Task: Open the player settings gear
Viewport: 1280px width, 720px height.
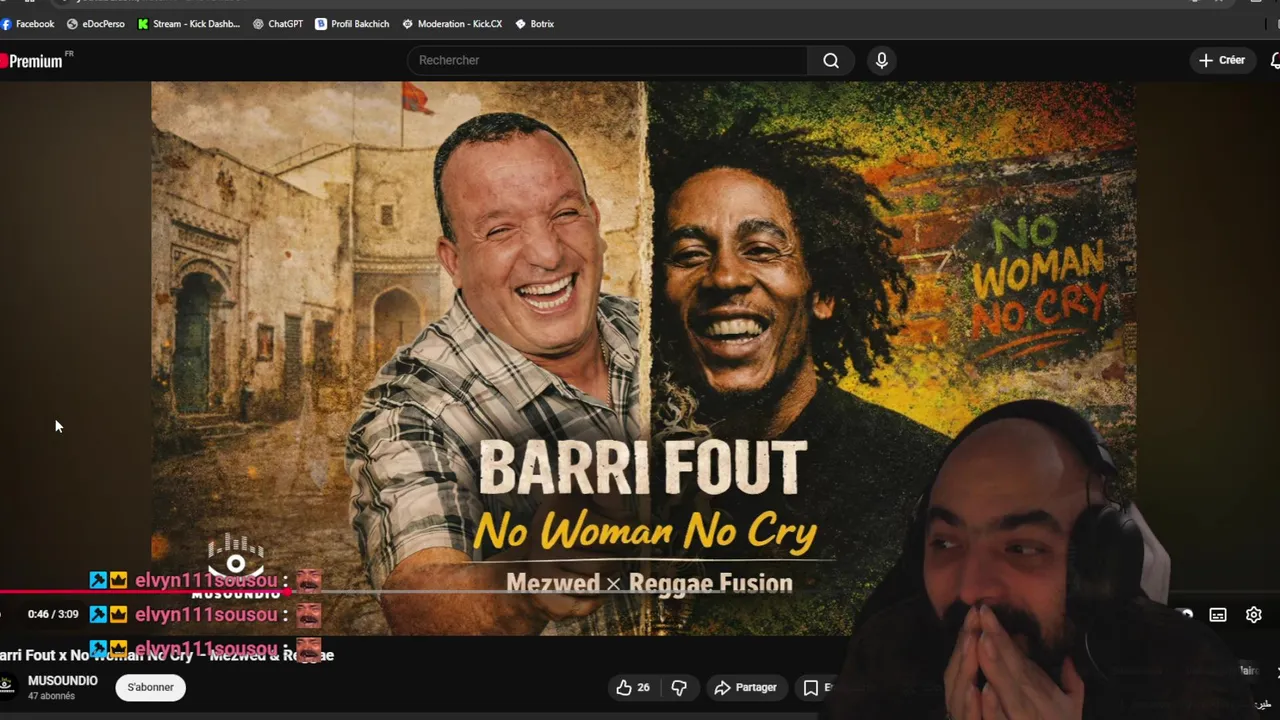Action: [1254, 615]
